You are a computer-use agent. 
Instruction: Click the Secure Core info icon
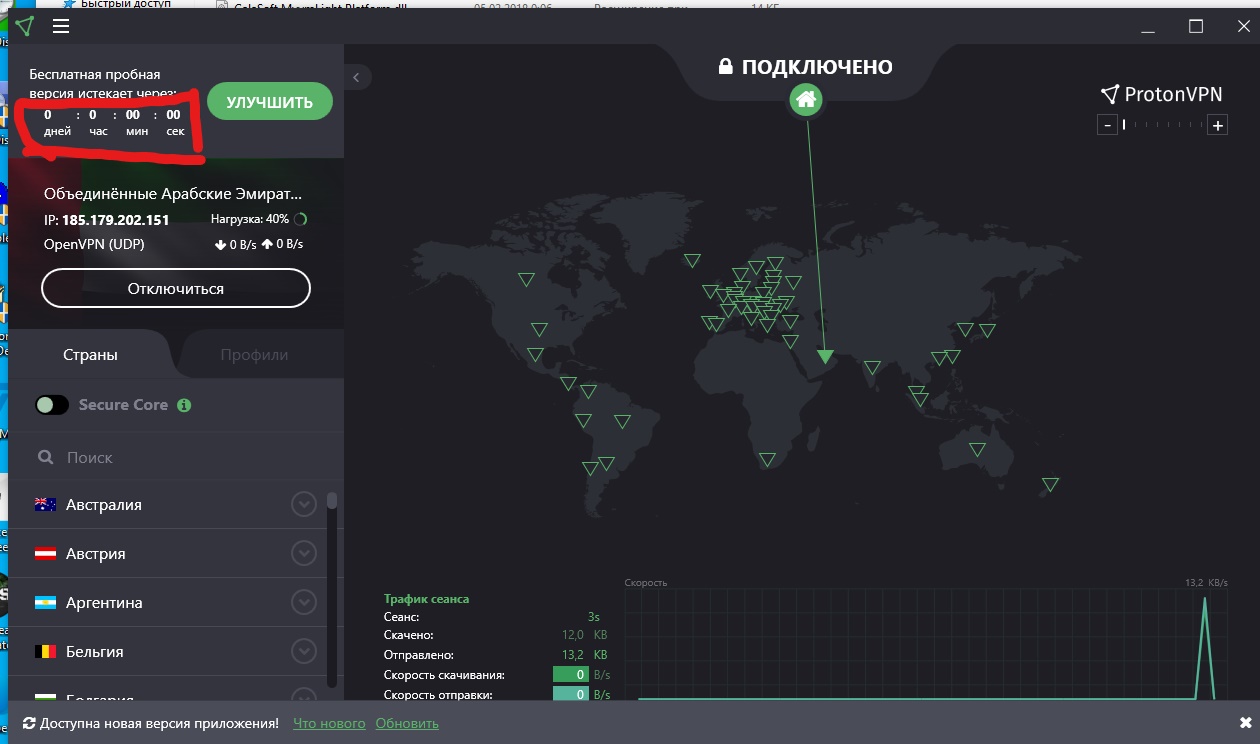tap(184, 405)
